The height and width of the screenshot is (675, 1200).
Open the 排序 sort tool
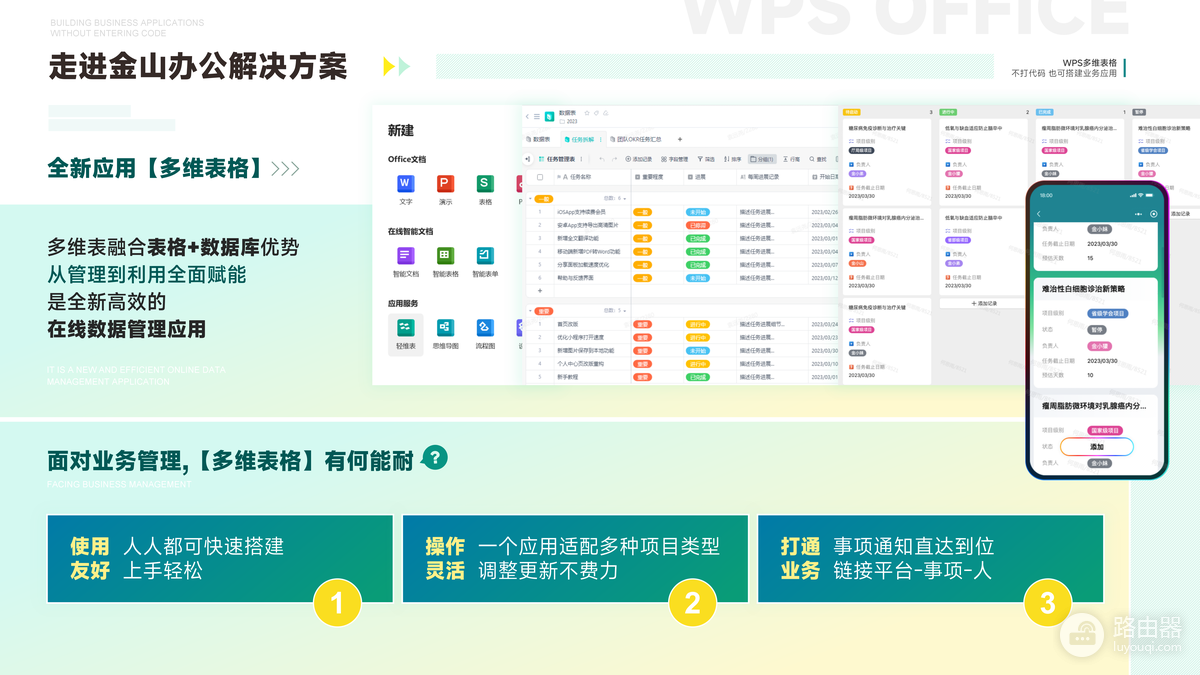[732, 159]
